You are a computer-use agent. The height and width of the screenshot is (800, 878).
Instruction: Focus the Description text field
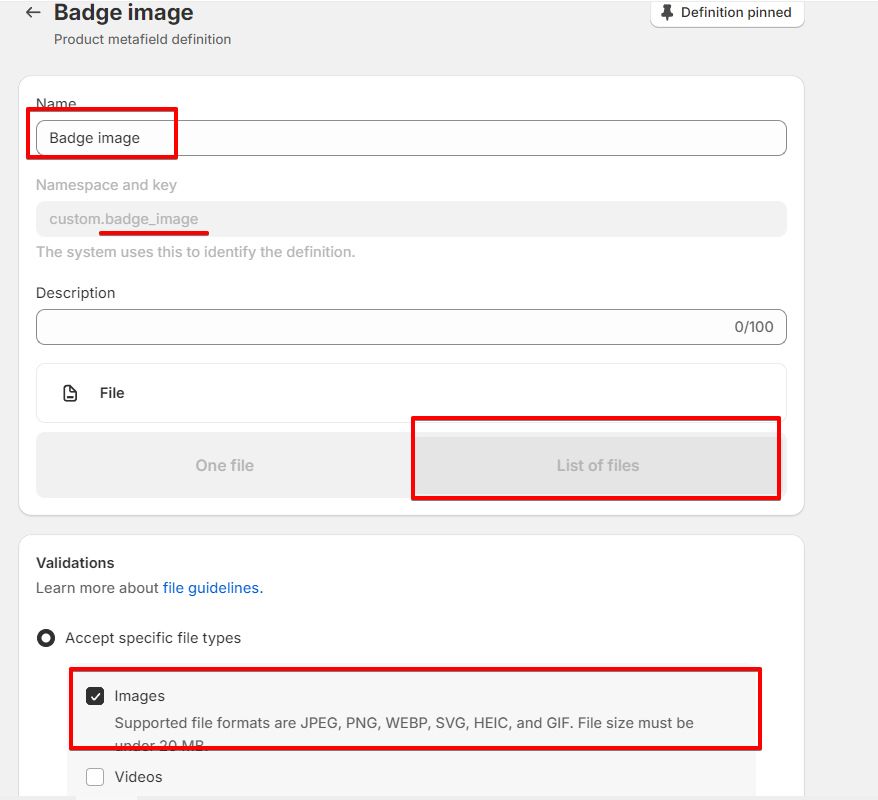pos(380,327)
